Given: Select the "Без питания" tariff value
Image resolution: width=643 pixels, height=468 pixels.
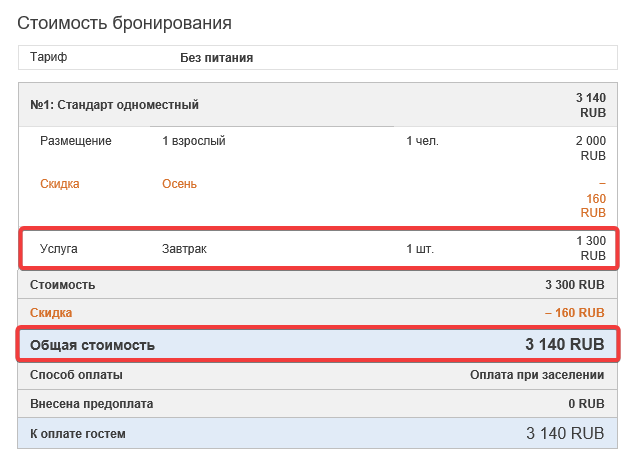Looking at the screenshot, I should (216, 58).
